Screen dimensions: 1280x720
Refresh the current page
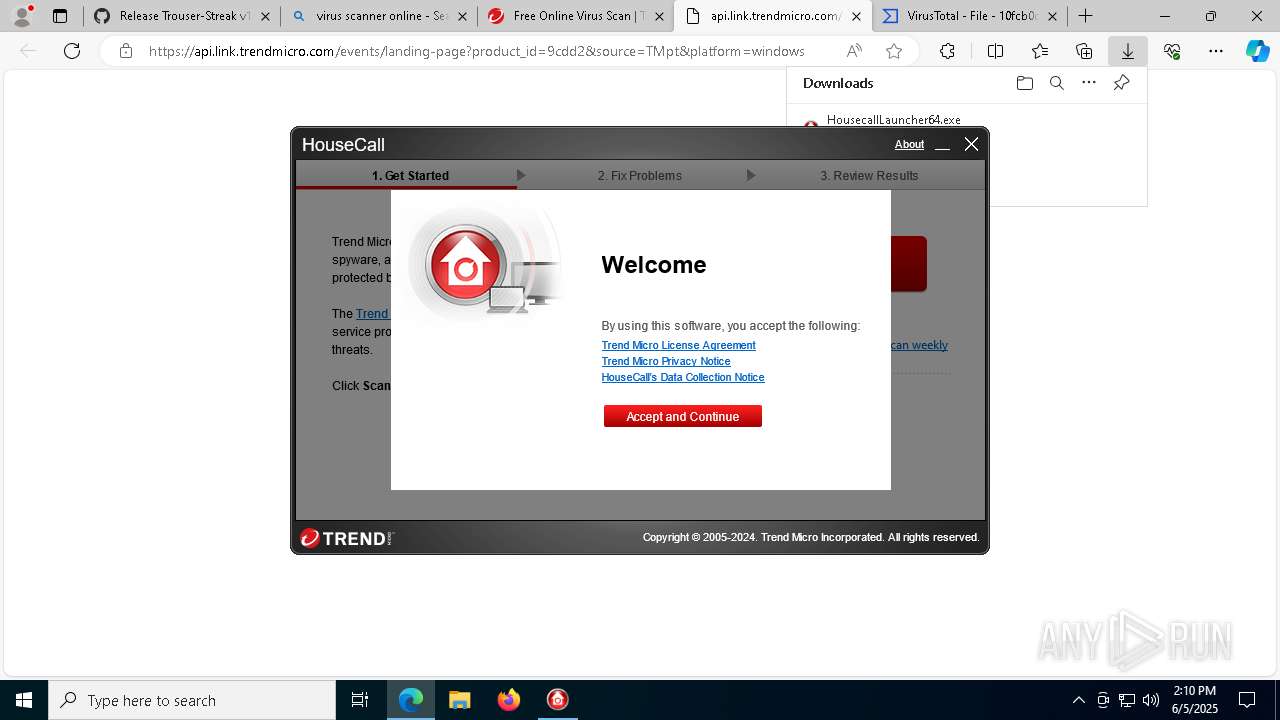[72, 51]
